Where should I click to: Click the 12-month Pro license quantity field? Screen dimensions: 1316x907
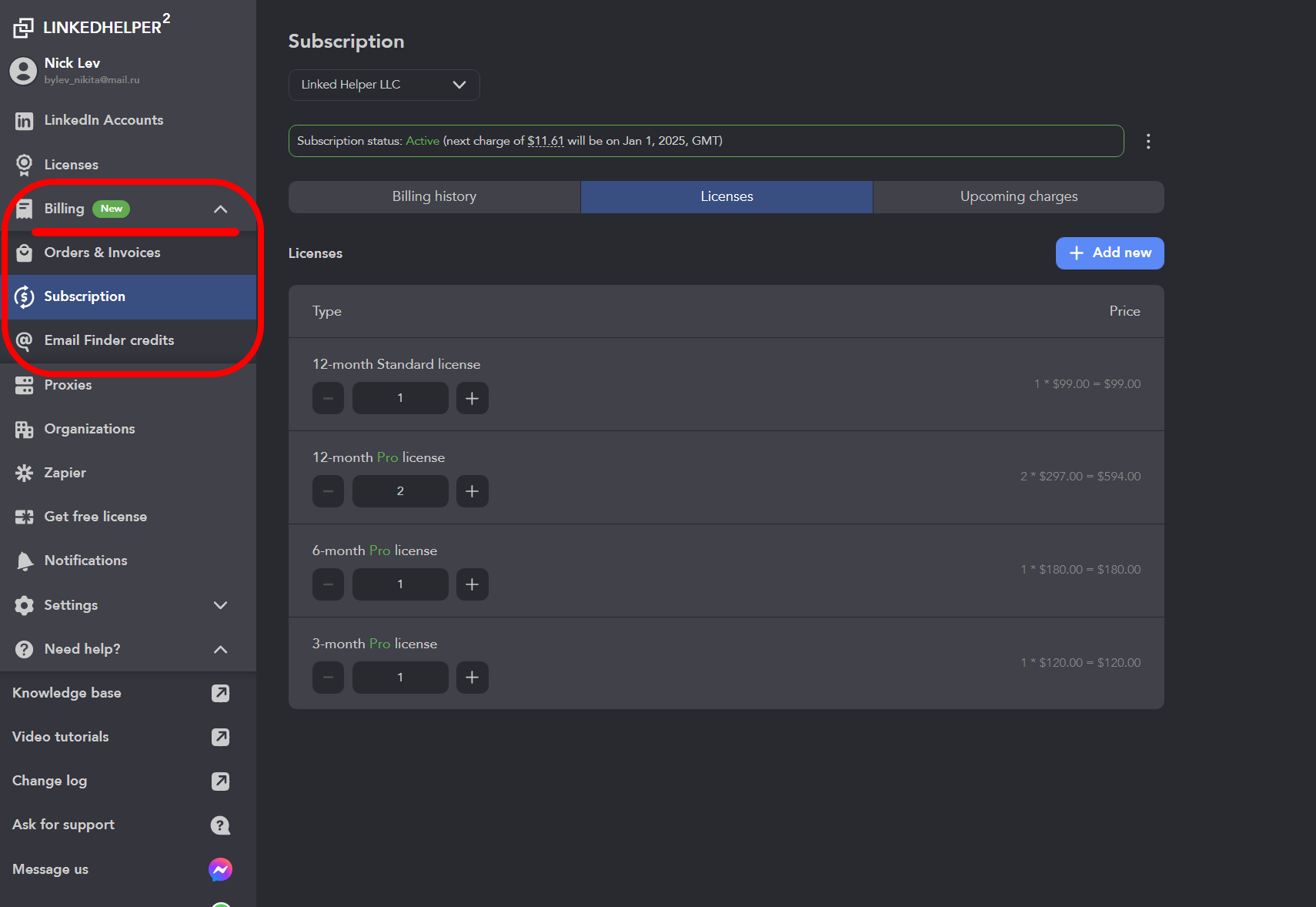point(400,491)
